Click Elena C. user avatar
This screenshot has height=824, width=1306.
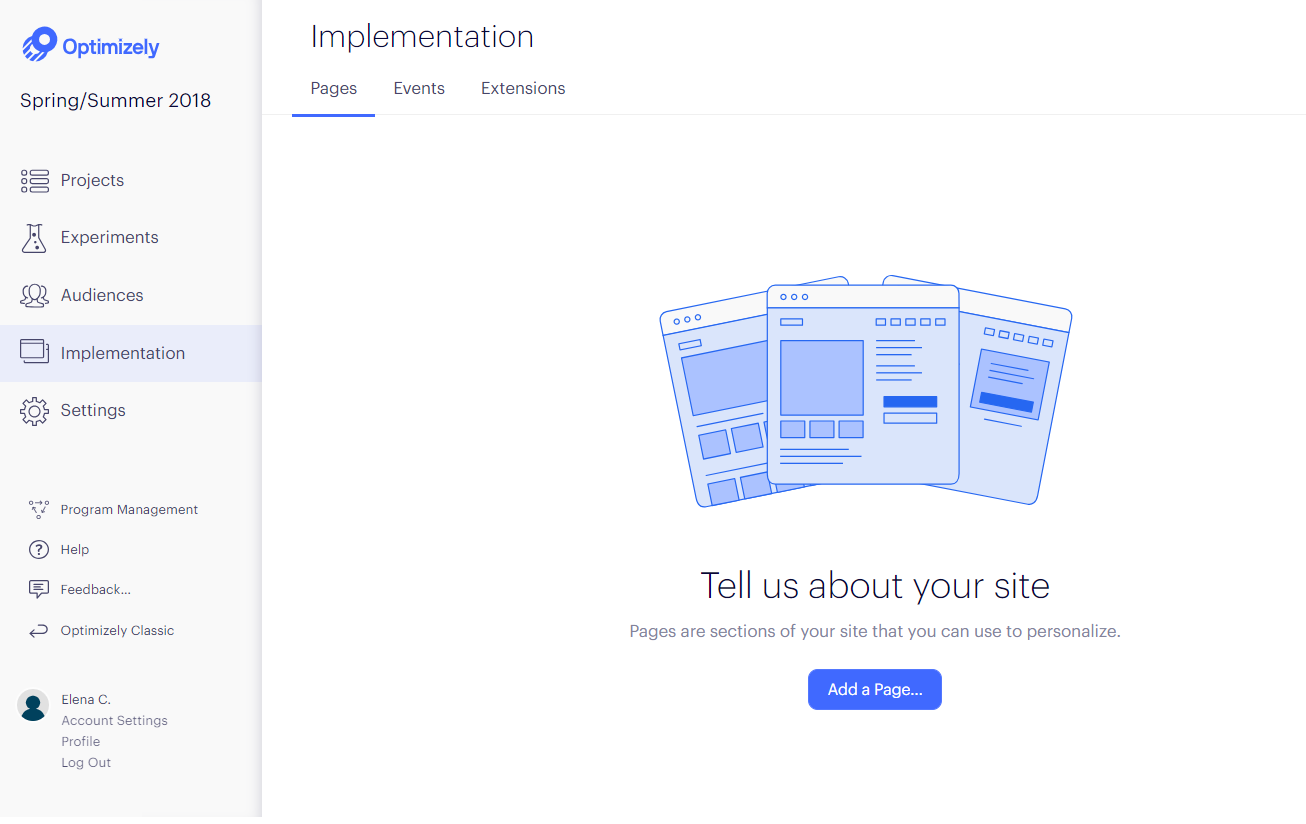[34, 705]
